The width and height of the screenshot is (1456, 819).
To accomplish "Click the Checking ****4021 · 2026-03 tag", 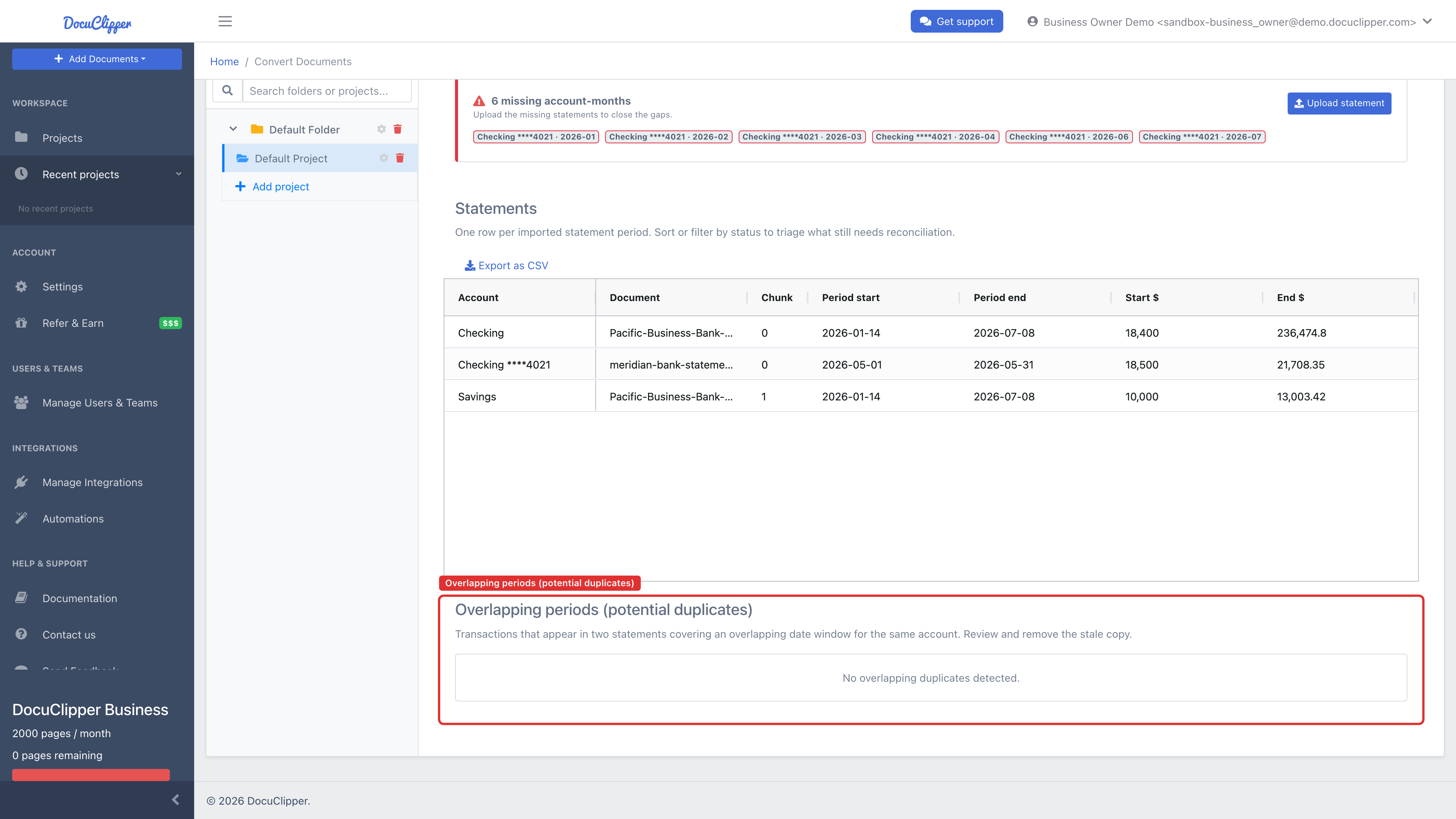I will [x=802, y=137].
